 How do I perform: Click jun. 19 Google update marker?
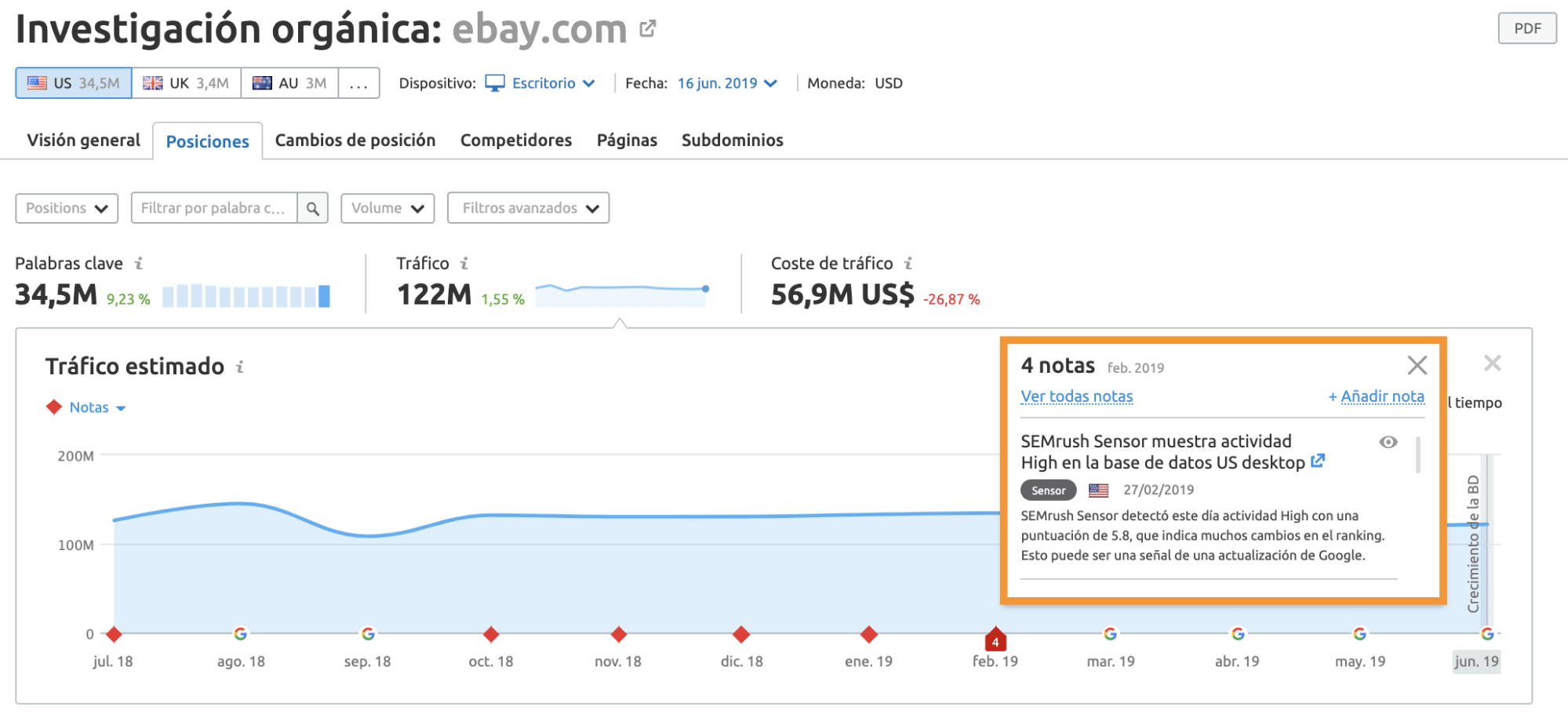tap(1487, 633)
